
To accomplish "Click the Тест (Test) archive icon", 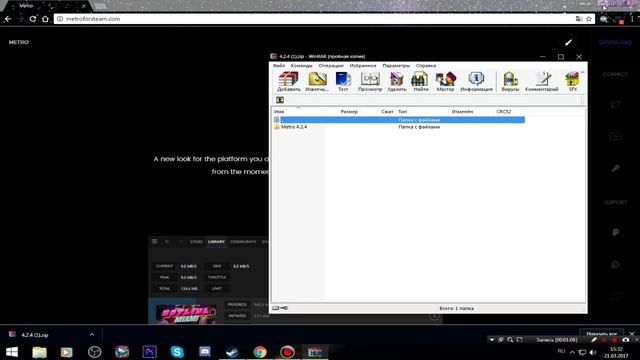I will tap(343, 81).
